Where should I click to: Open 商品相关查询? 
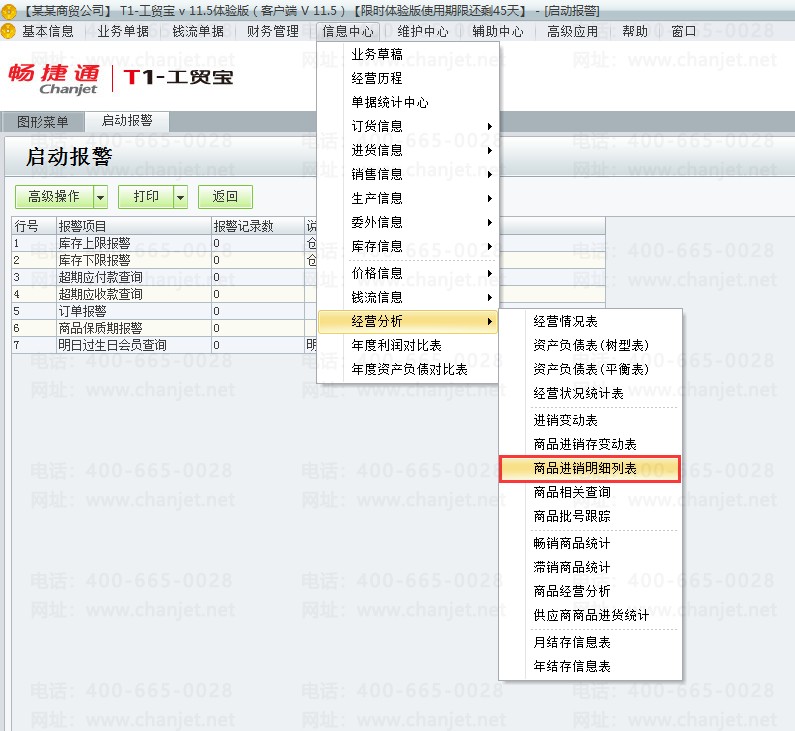point(590,492)
